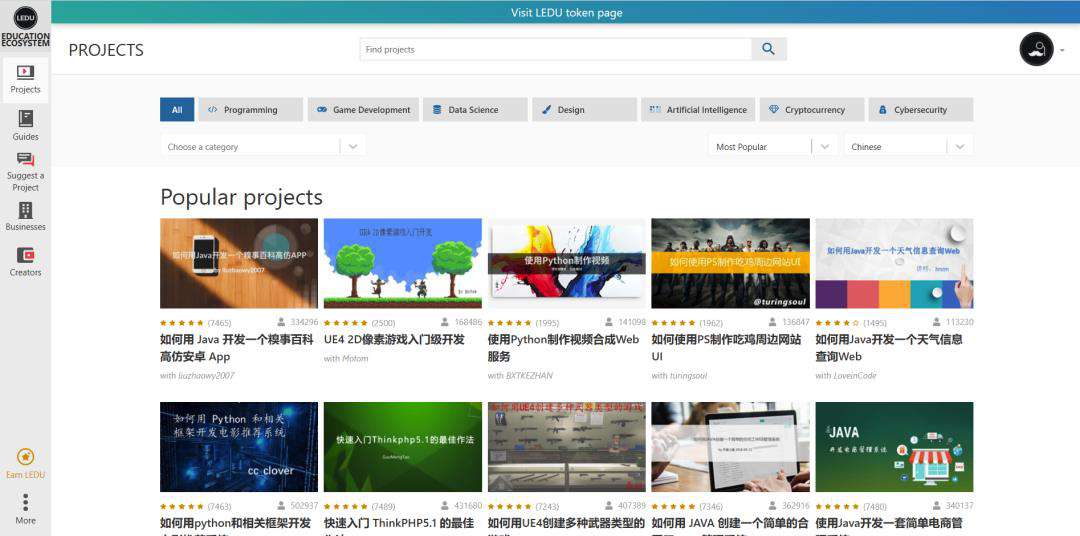Open the Businesses sidebar icon
Screen dimensions: 1080x536
tap(25, 210)
